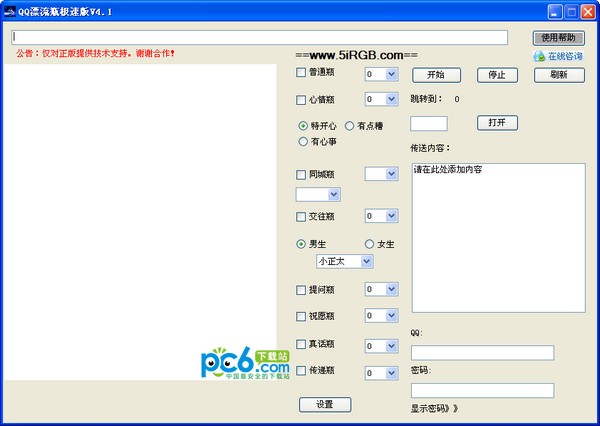The width and height of the screenshot is (600, 426).
Task: Click the 传送内容 message text area
Action: pyautogui.click(x=498, y=238)
